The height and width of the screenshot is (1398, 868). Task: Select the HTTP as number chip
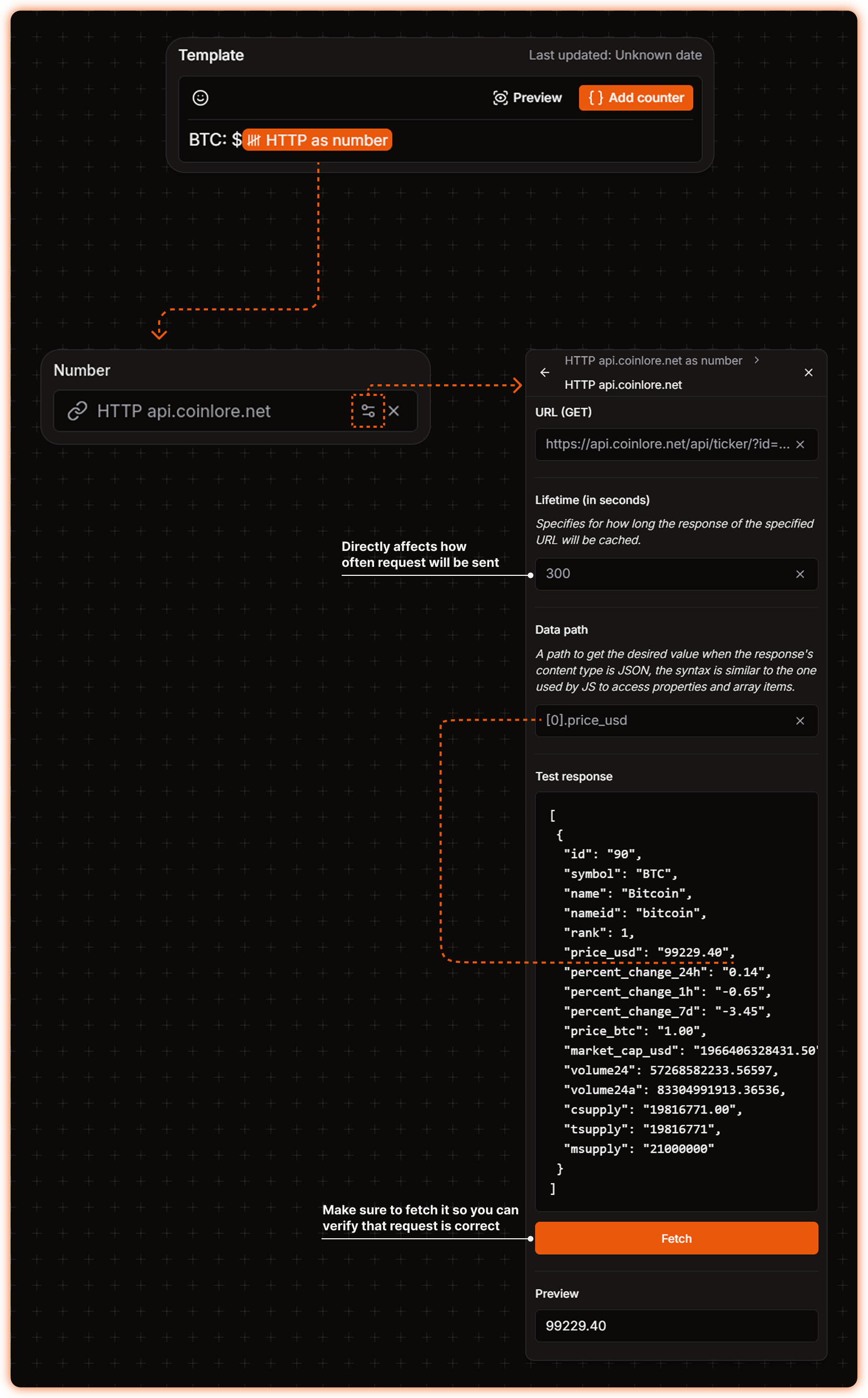[x=317, y=140]
